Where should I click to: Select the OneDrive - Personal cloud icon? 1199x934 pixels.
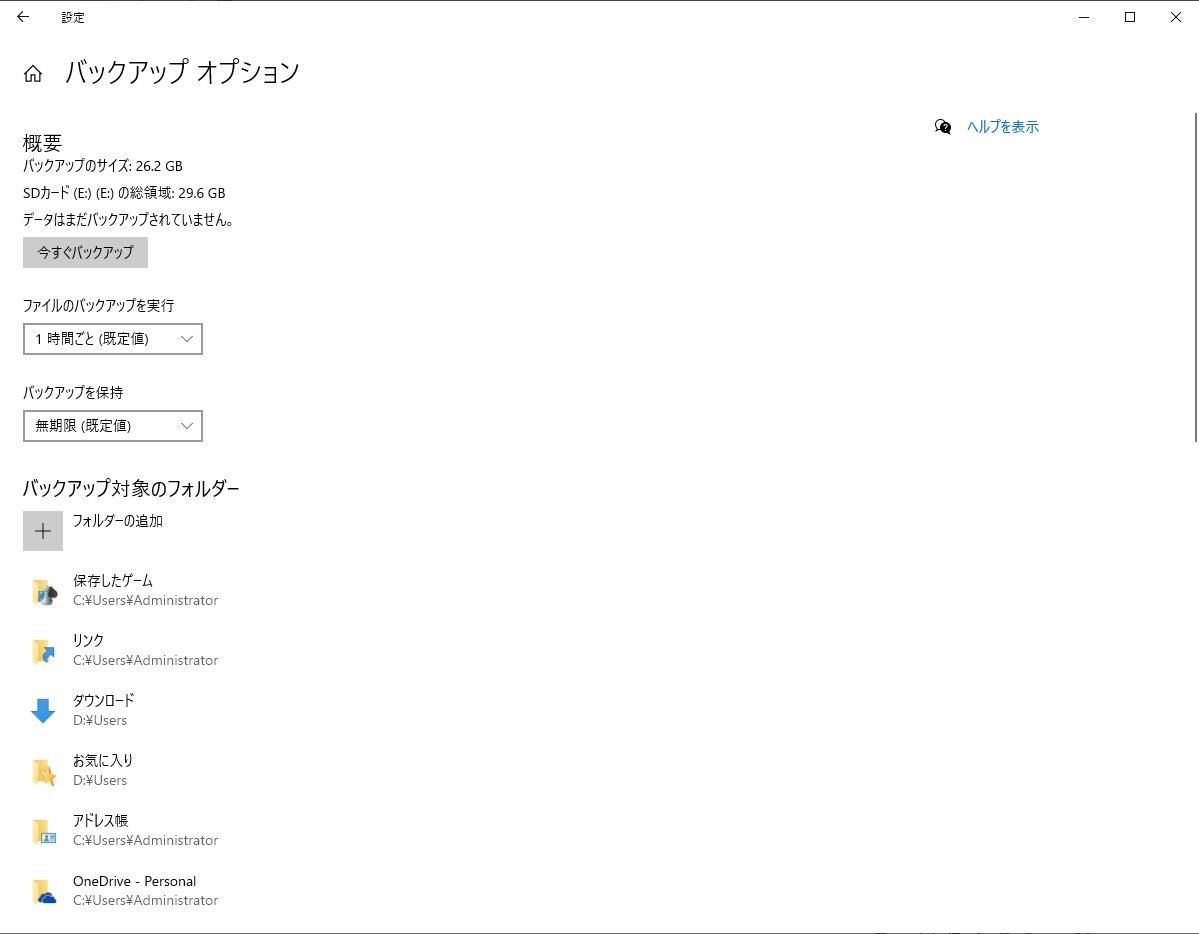coord(43,890)
